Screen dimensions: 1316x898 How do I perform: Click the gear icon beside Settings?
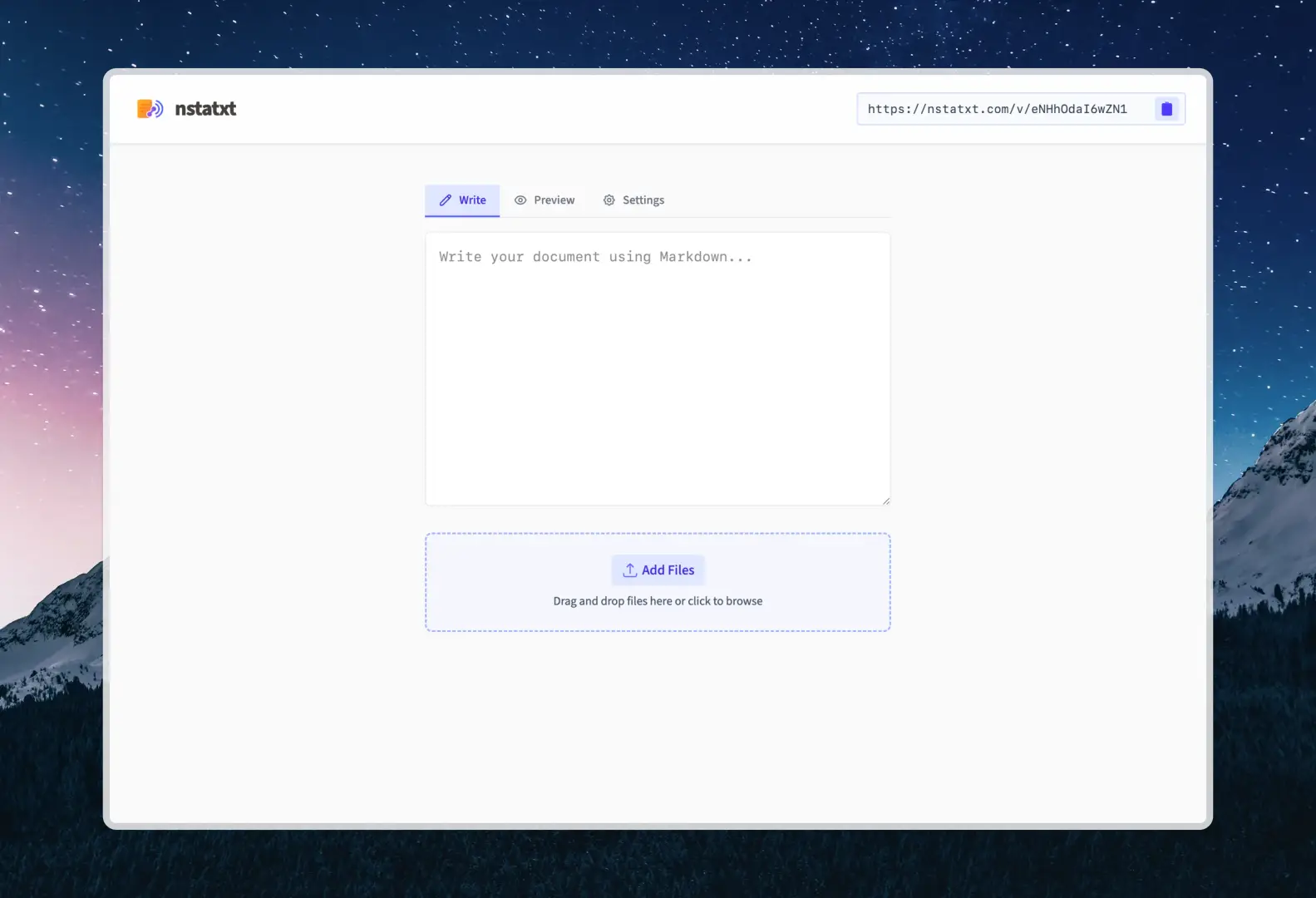tap(609, 200)
